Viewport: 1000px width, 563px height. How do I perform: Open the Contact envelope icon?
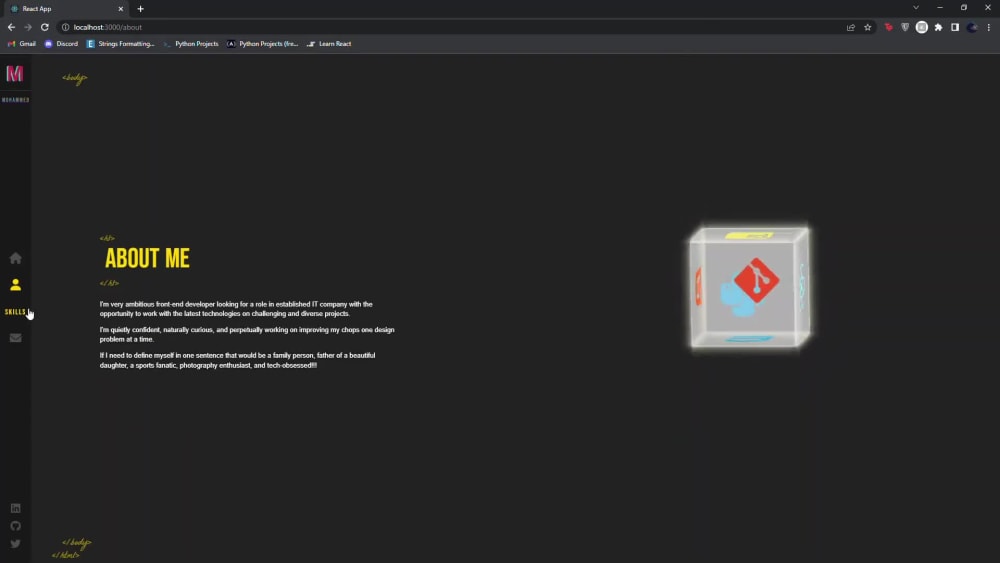coord(15,338)
